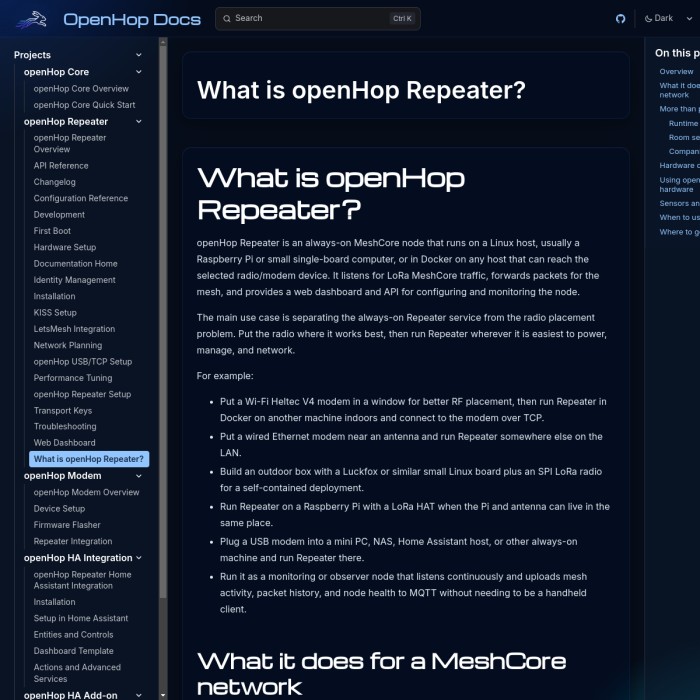Open the Network Planning page

[x=68, y=346]
